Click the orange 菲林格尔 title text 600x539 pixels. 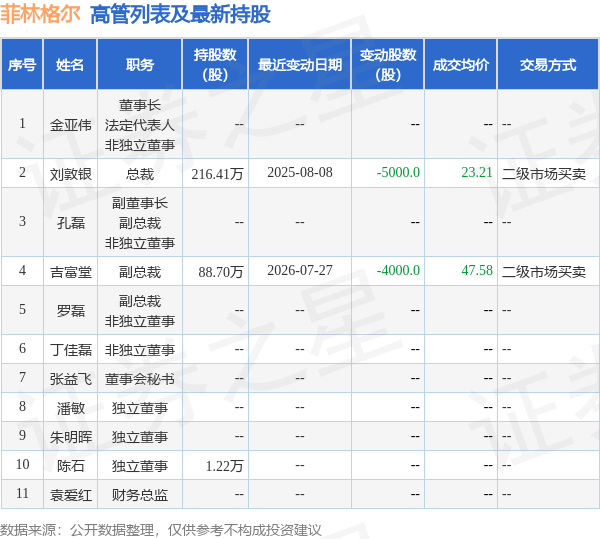40,14
